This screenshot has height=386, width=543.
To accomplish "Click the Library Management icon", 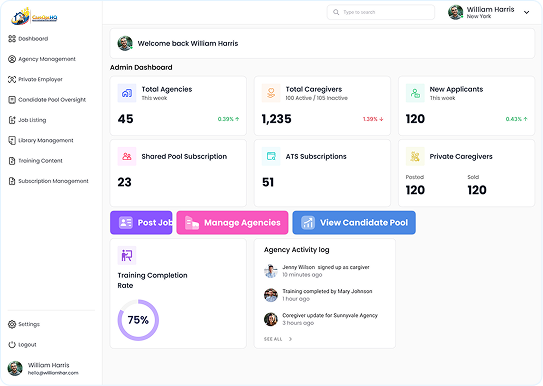I will point(12,141).
